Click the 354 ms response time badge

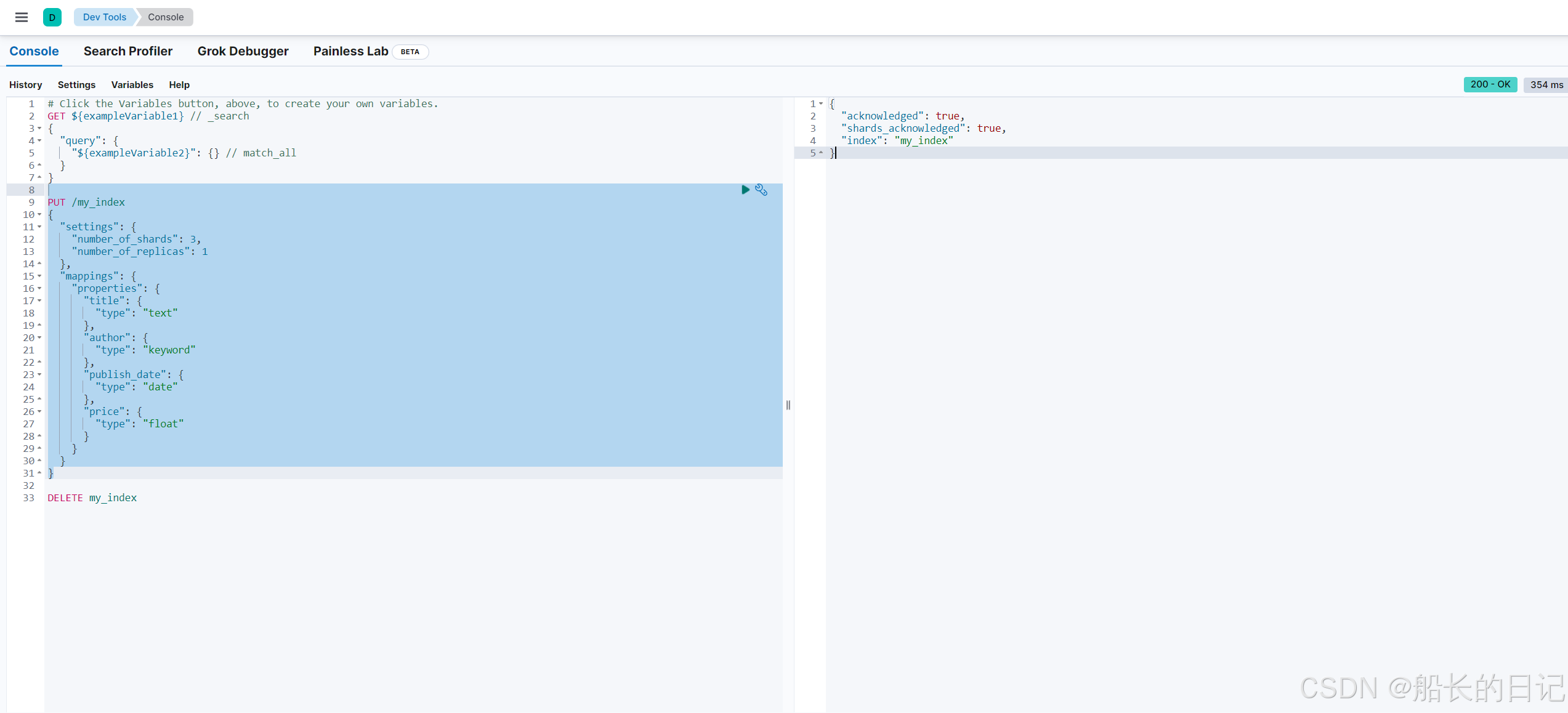click(1546, 84)
